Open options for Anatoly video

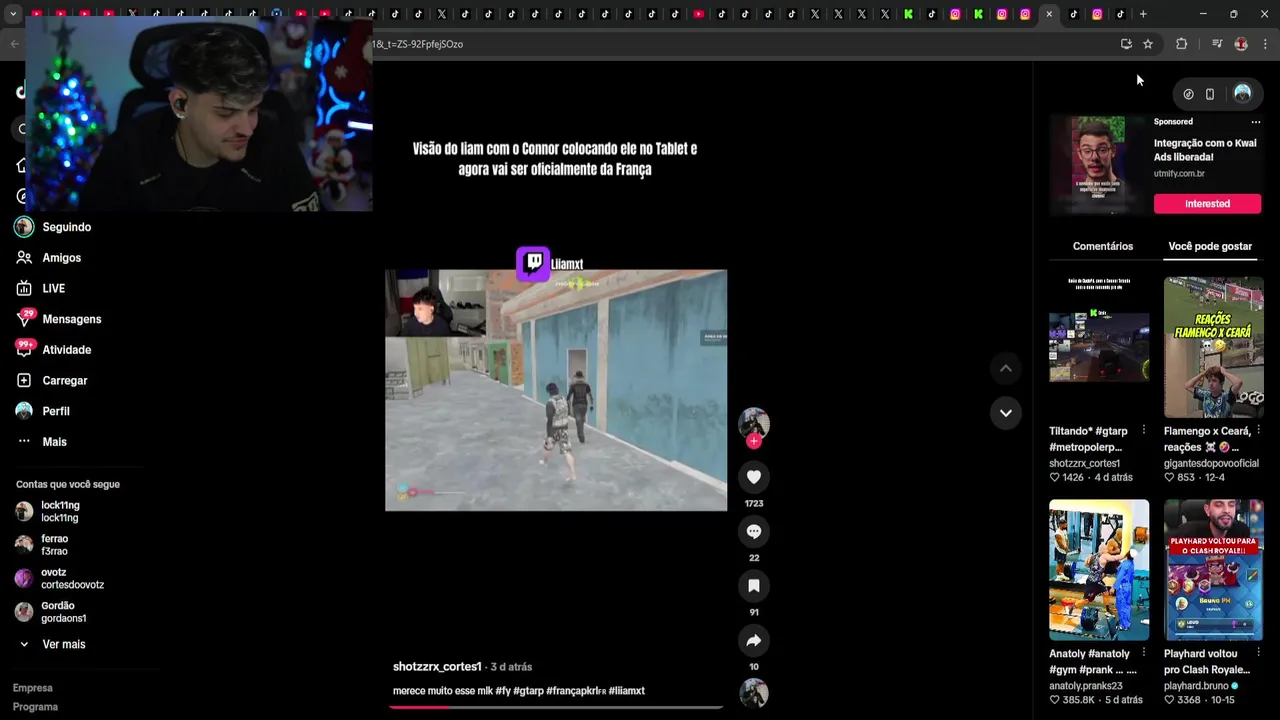point(1144,654)
